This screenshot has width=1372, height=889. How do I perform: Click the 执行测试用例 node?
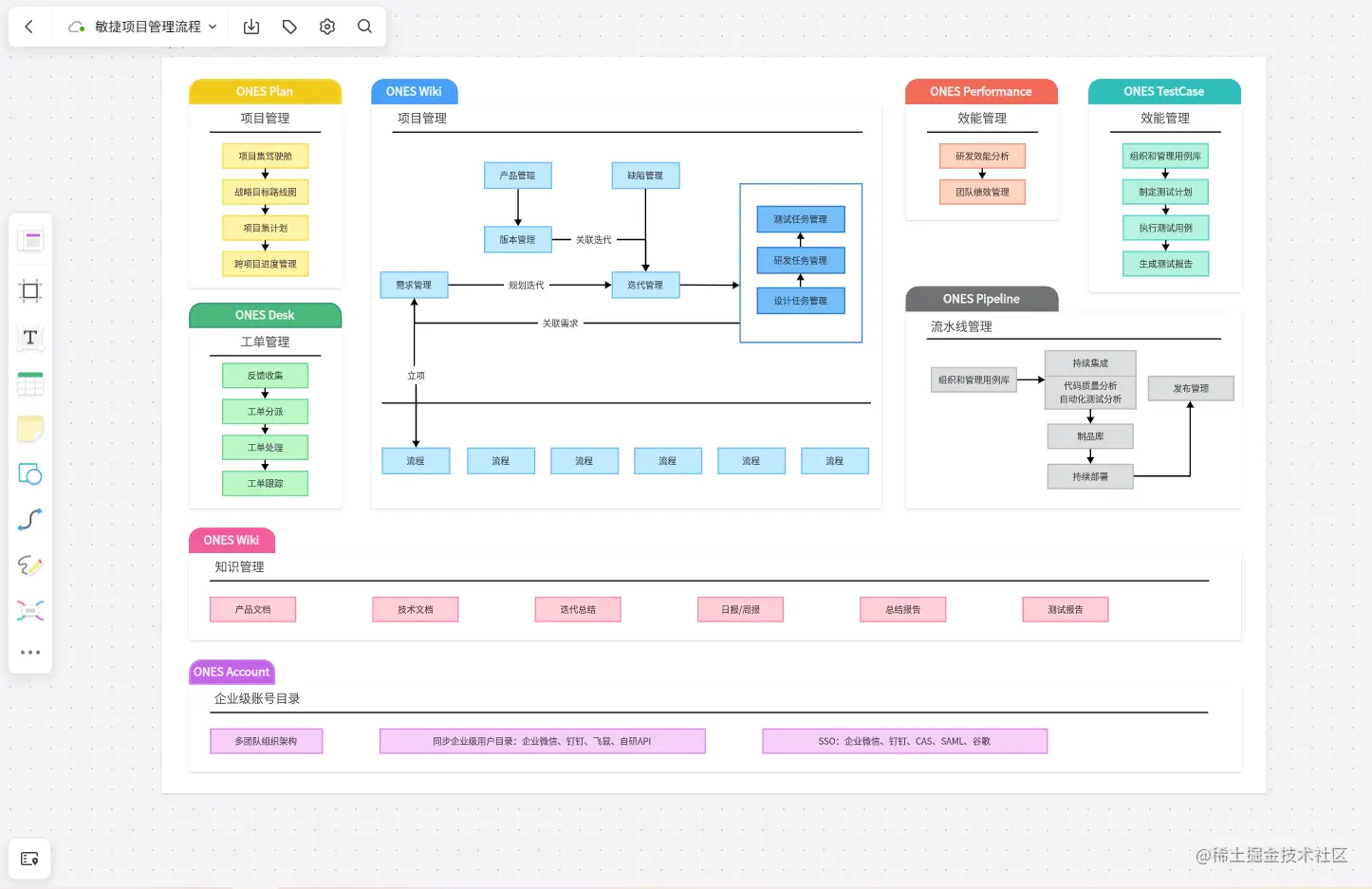click(x=1165, y=228)
